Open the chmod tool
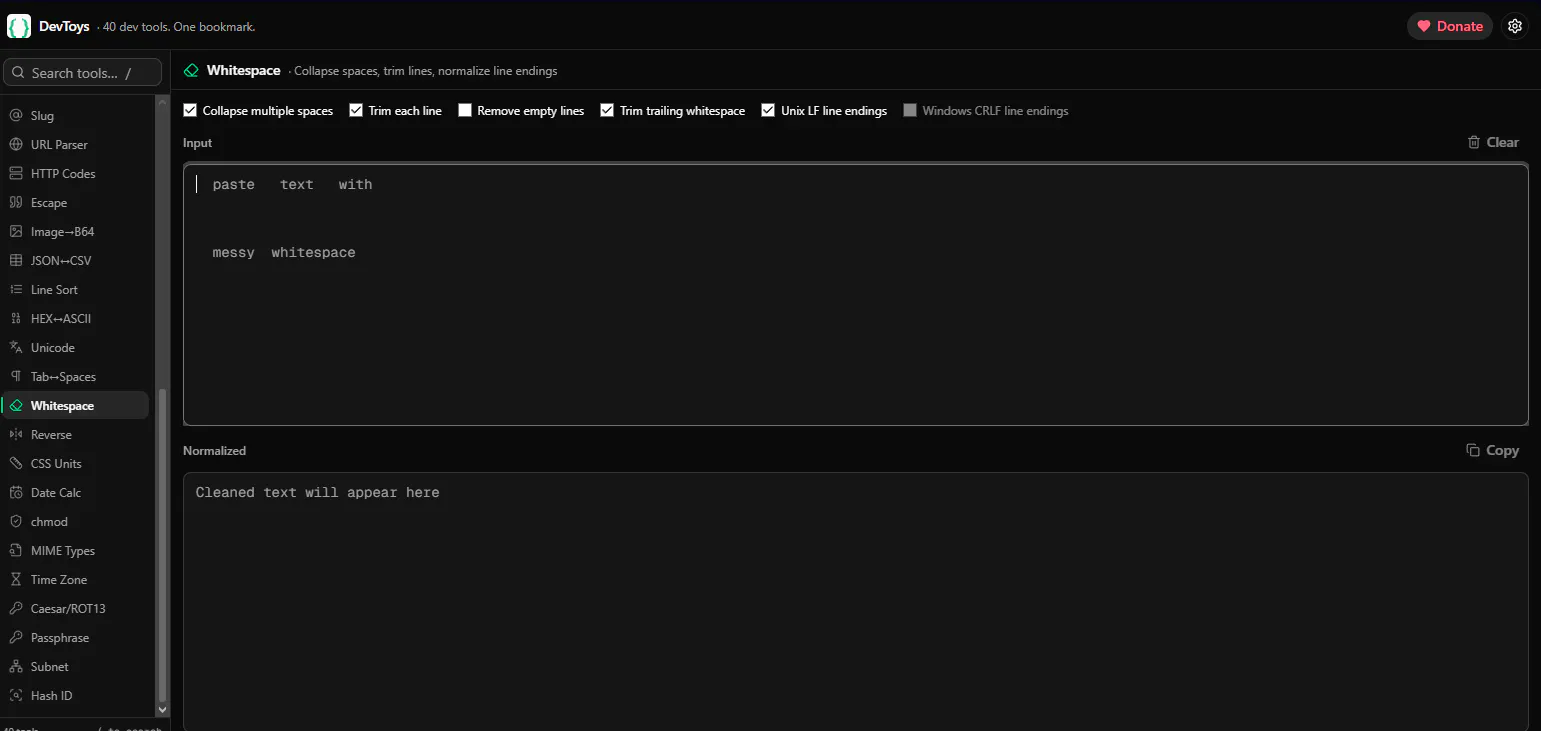The height and width of the screenshot is (731, 1541). tap(75, 522)
